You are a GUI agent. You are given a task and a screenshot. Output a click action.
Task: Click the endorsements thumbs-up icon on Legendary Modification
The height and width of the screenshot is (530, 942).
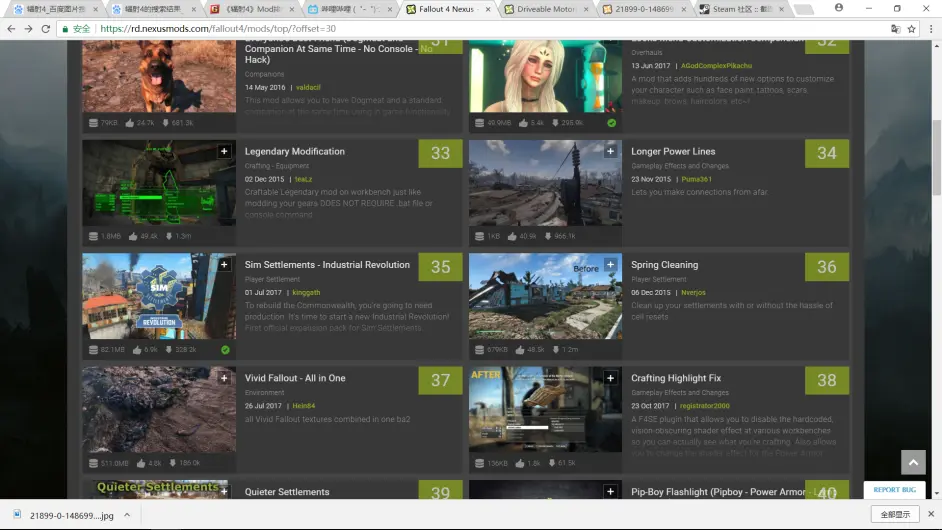(x=133, y=236)
